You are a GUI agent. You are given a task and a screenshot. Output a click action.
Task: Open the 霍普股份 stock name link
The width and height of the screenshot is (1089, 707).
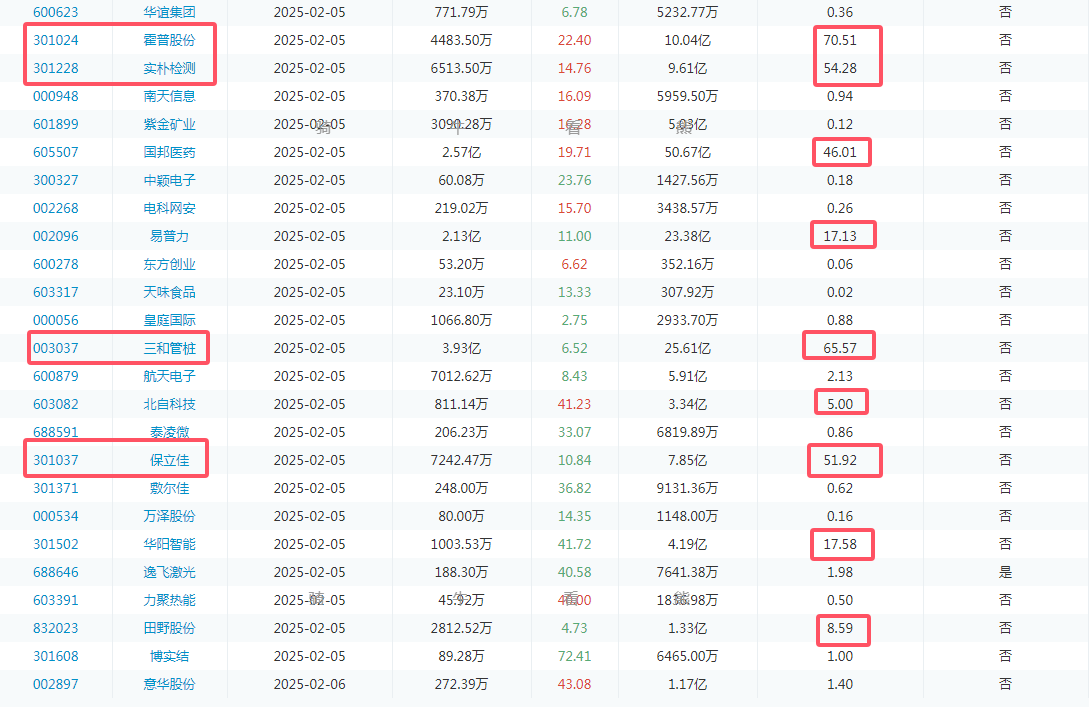click(169, 40)
